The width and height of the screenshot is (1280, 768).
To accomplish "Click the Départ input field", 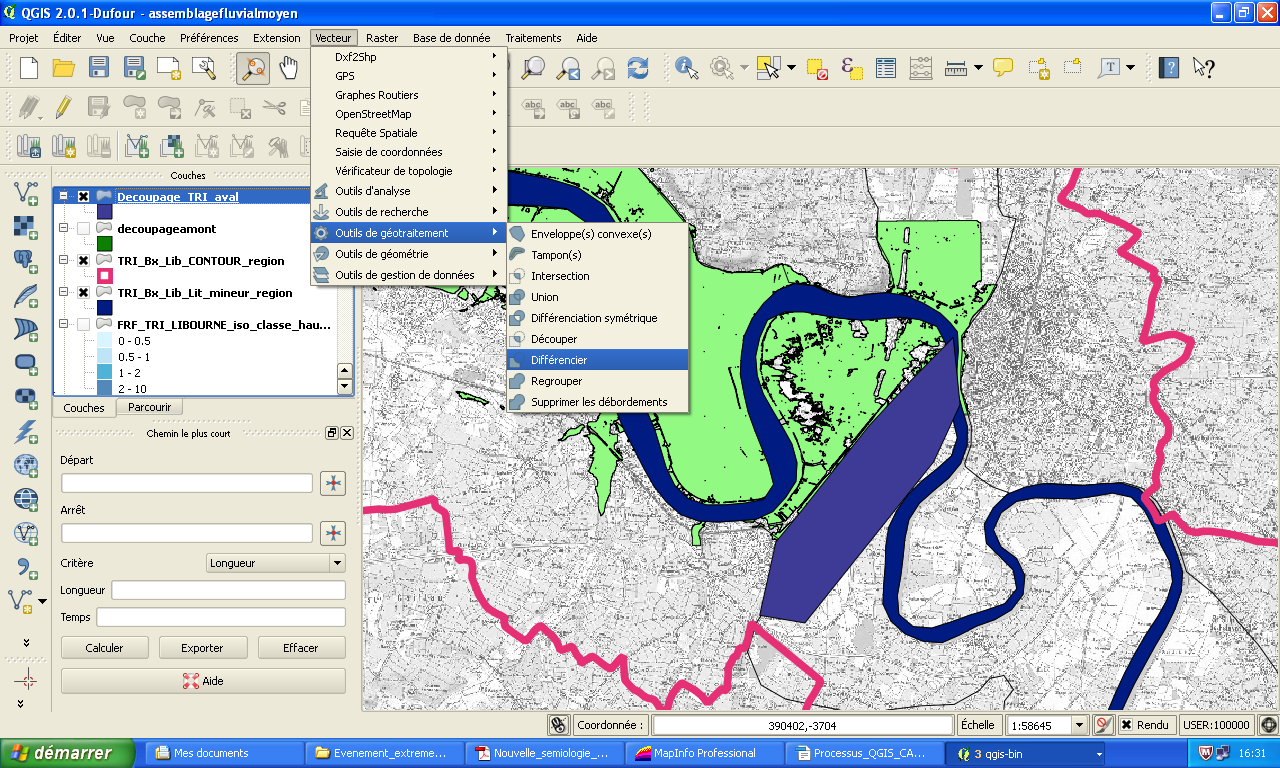I will click(x=187, y=483).
